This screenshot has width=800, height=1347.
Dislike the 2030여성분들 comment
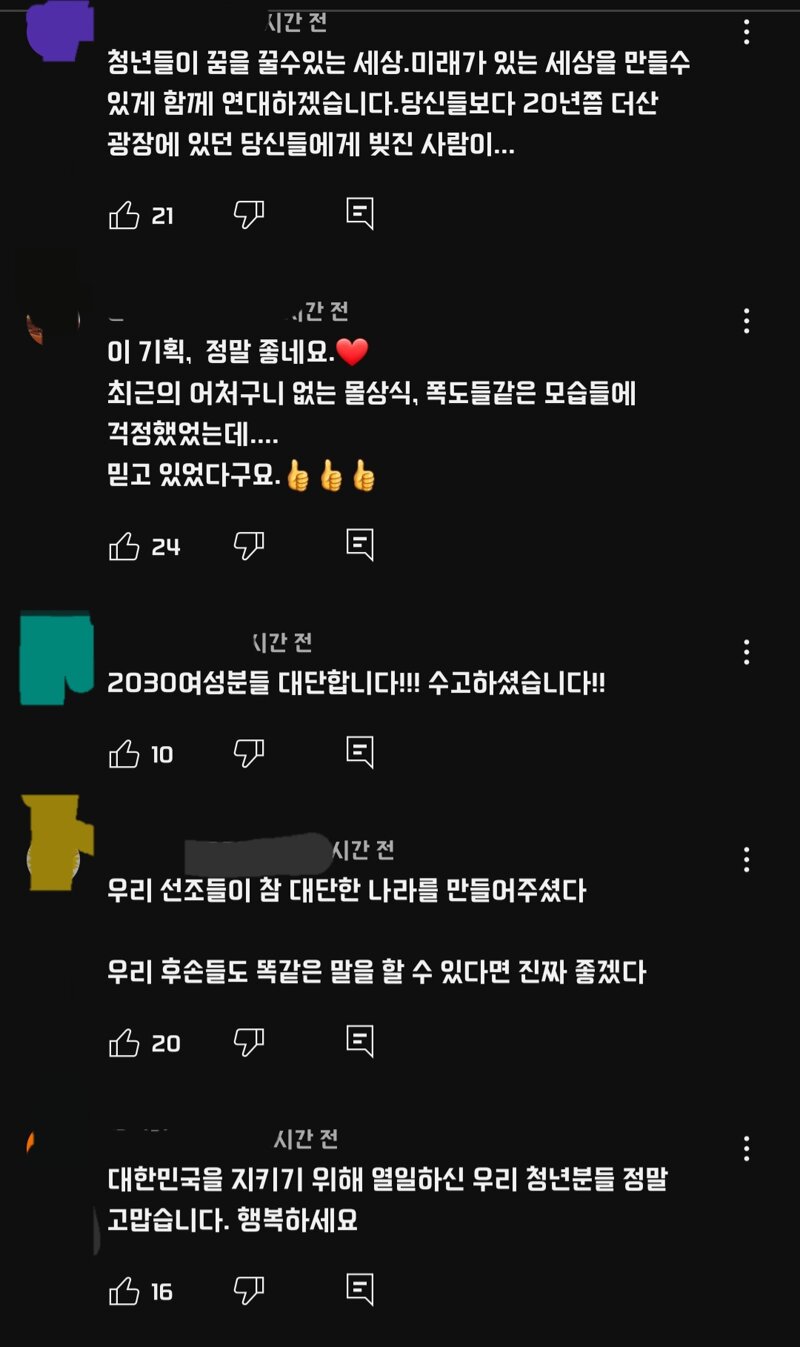pos(248,753)
